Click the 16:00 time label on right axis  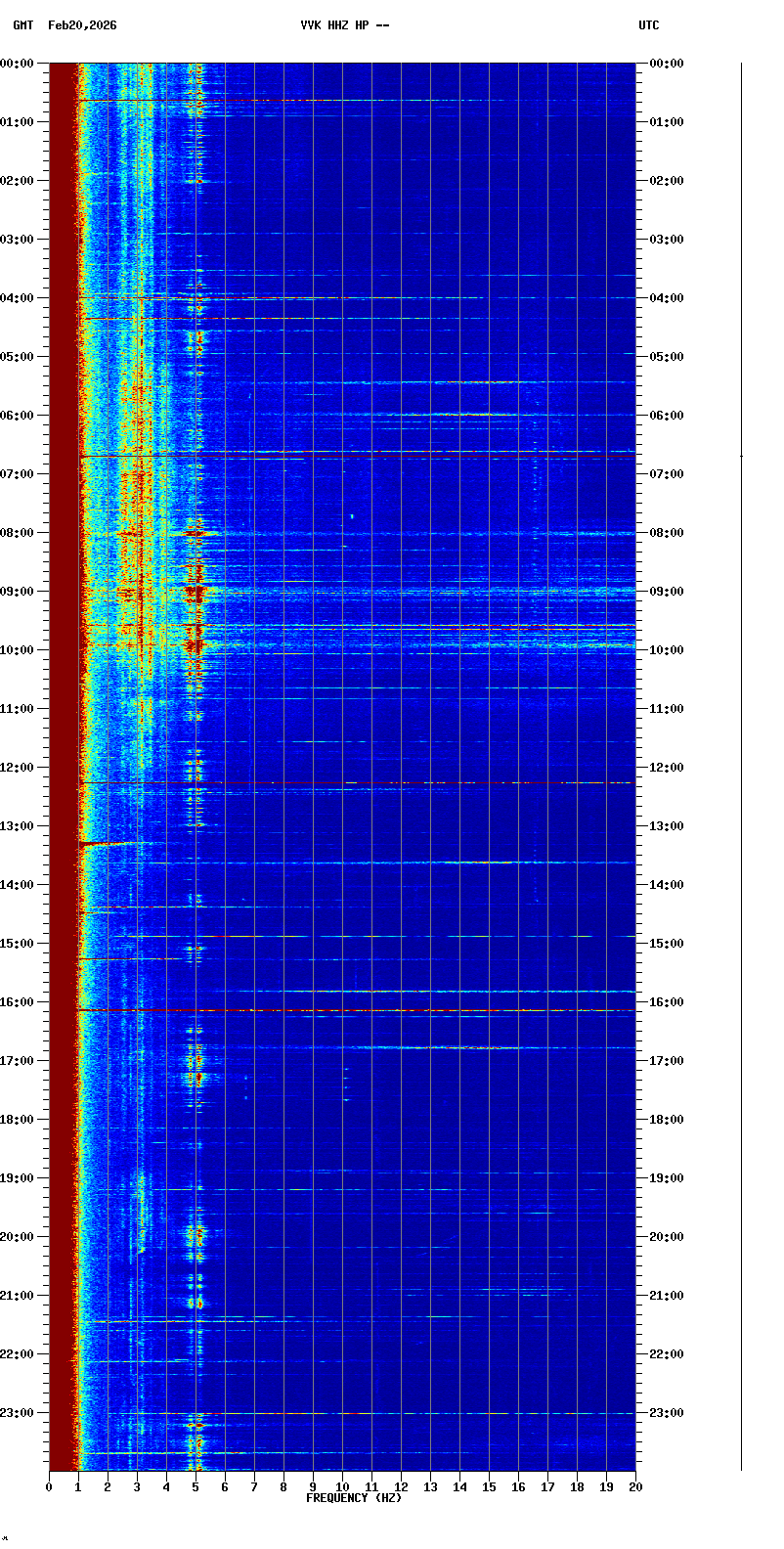pyautogui.click(x=667, y=1002)
